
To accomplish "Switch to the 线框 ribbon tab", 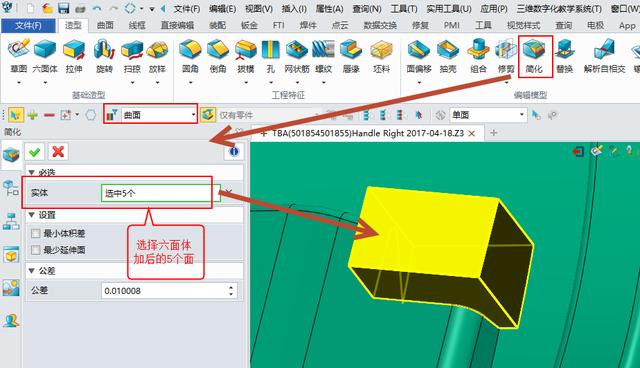I will tap(137, 25).
